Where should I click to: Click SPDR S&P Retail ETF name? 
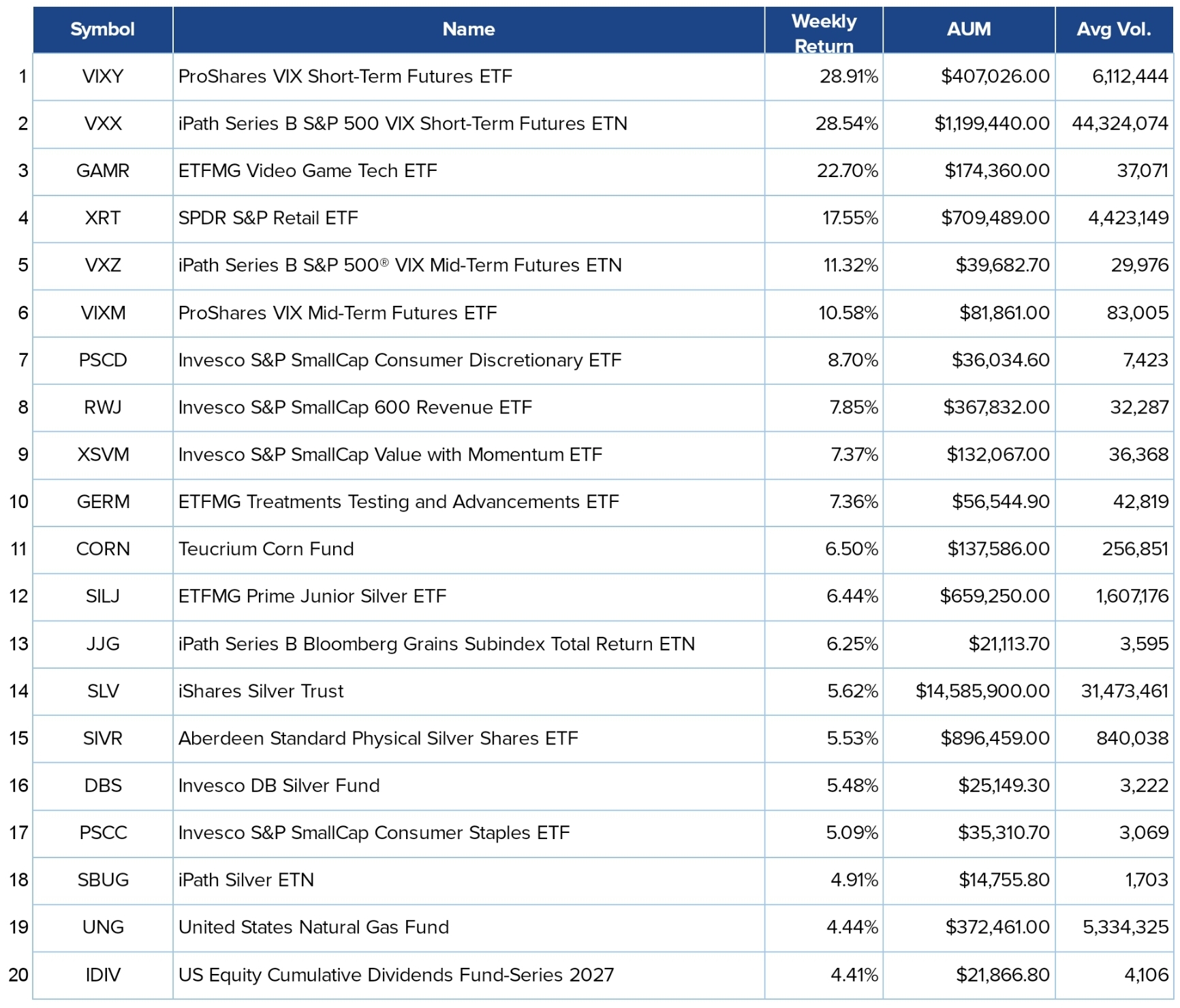[x=268, y=218]
